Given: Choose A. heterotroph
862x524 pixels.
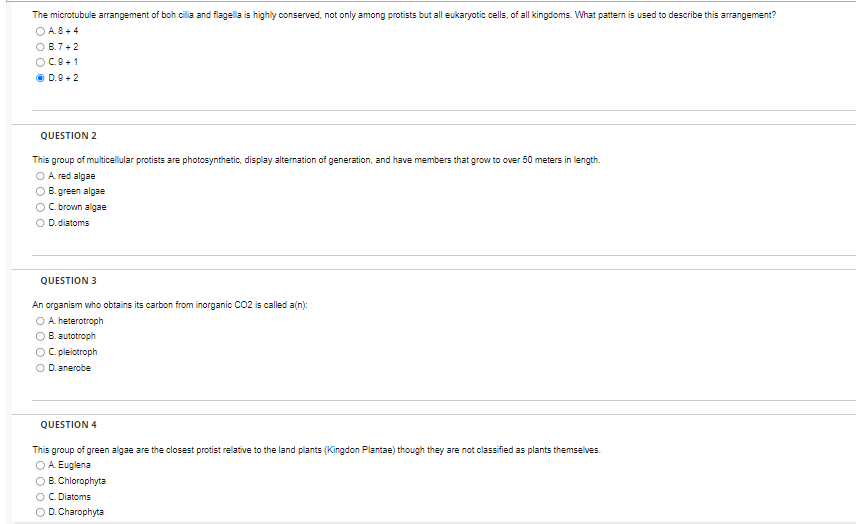Looking at the screenshot, I should [x=40, y=321].
